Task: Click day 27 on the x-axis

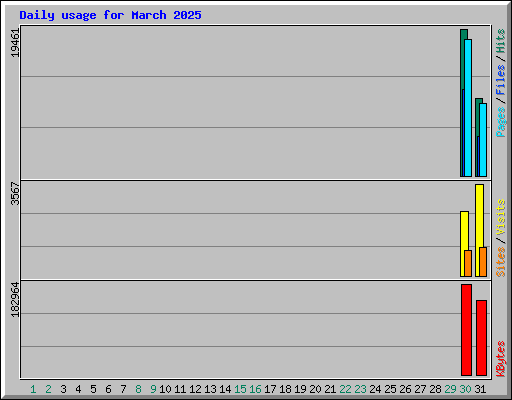Action: pyautogui.click(x=420, y=389)
